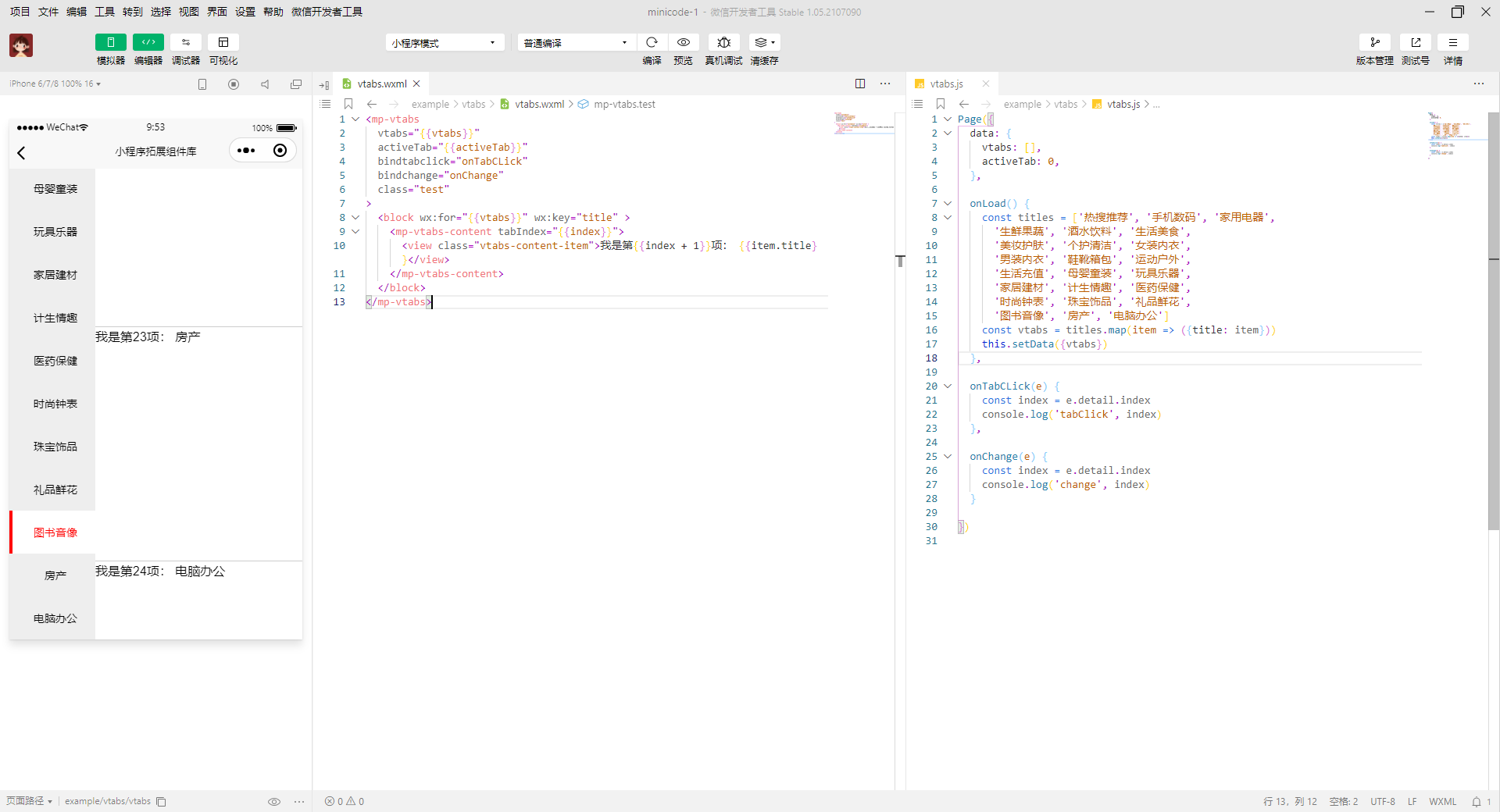The width and height of the screenshot is (1500, 812).
Task: Toggle the editor panel button
Action: coord(148,42)
